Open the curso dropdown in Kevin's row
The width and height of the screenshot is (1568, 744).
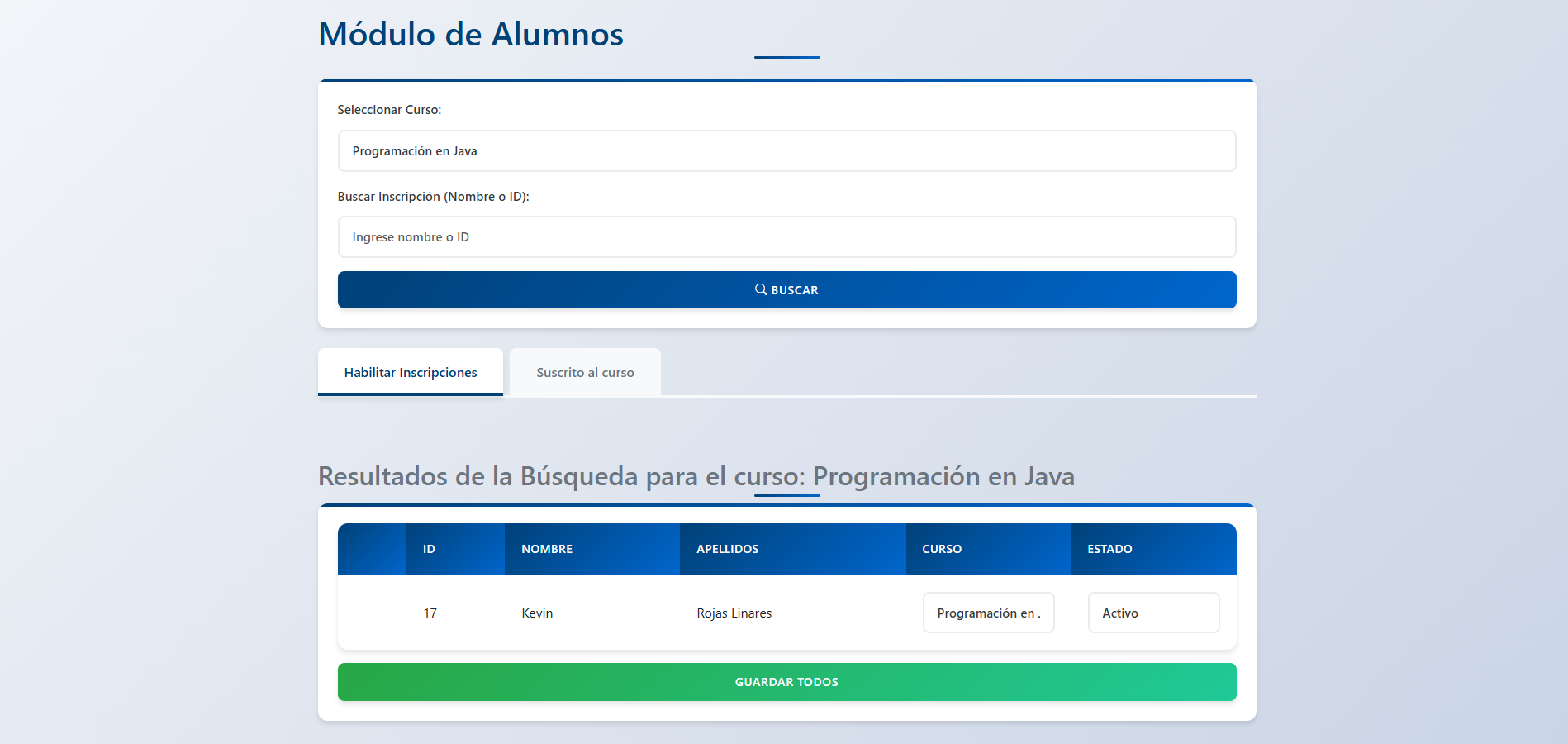point(988,613)
